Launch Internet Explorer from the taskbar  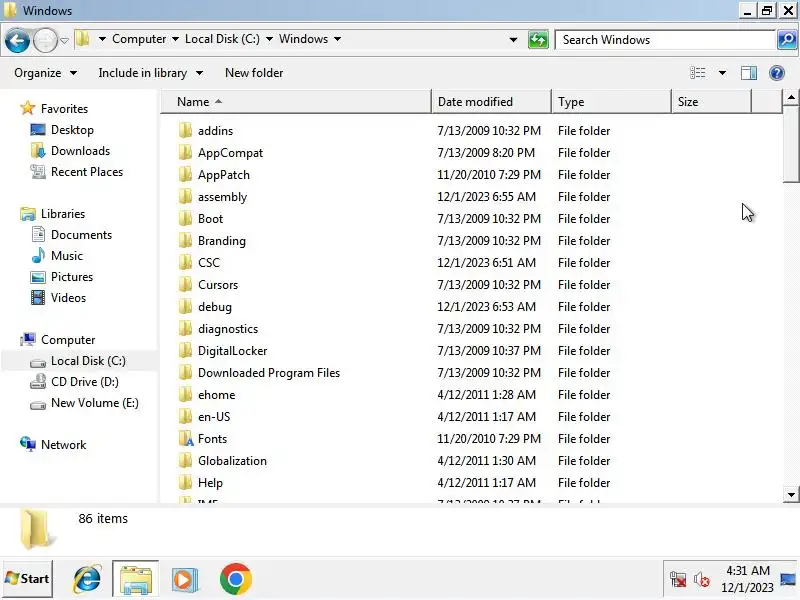(87, 579)
